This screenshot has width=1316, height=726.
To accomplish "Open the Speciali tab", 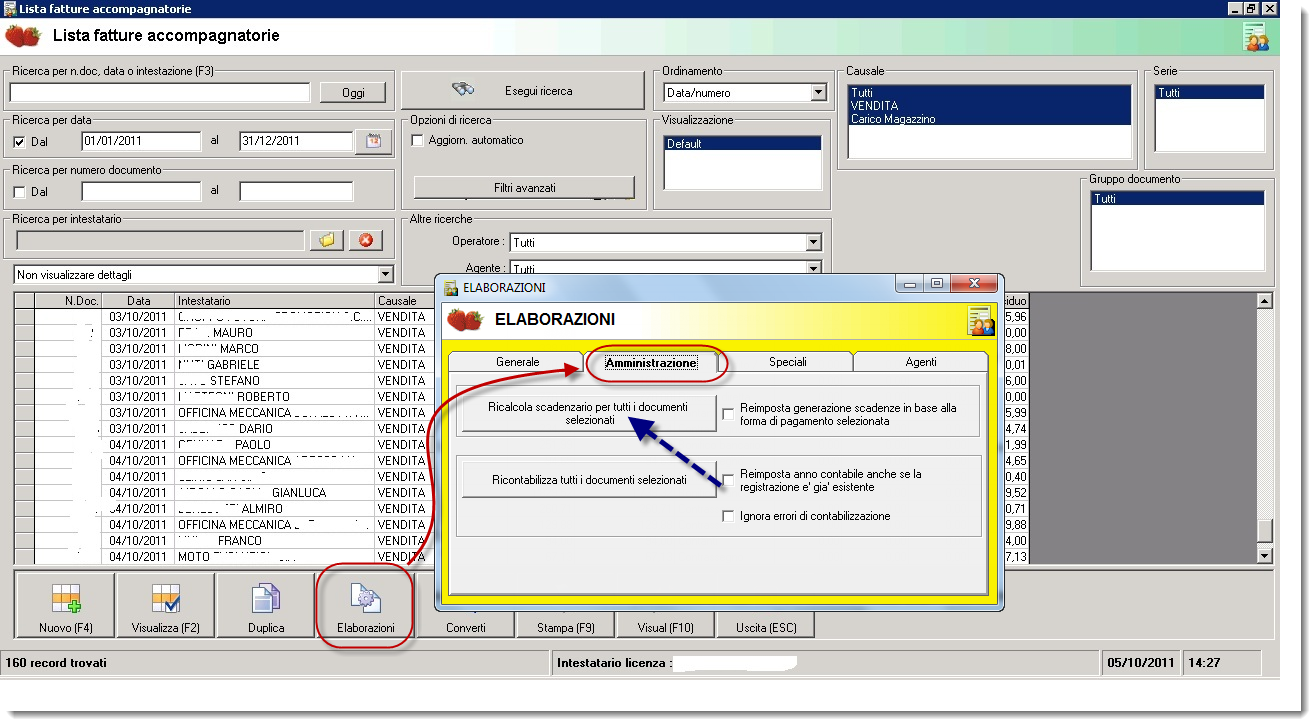I will click(x=788, y=362).
